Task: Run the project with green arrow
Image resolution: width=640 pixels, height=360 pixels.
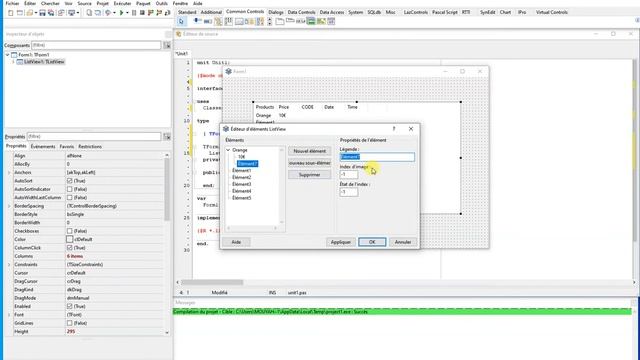Action: pyautogui.click(x=121, y=13)
